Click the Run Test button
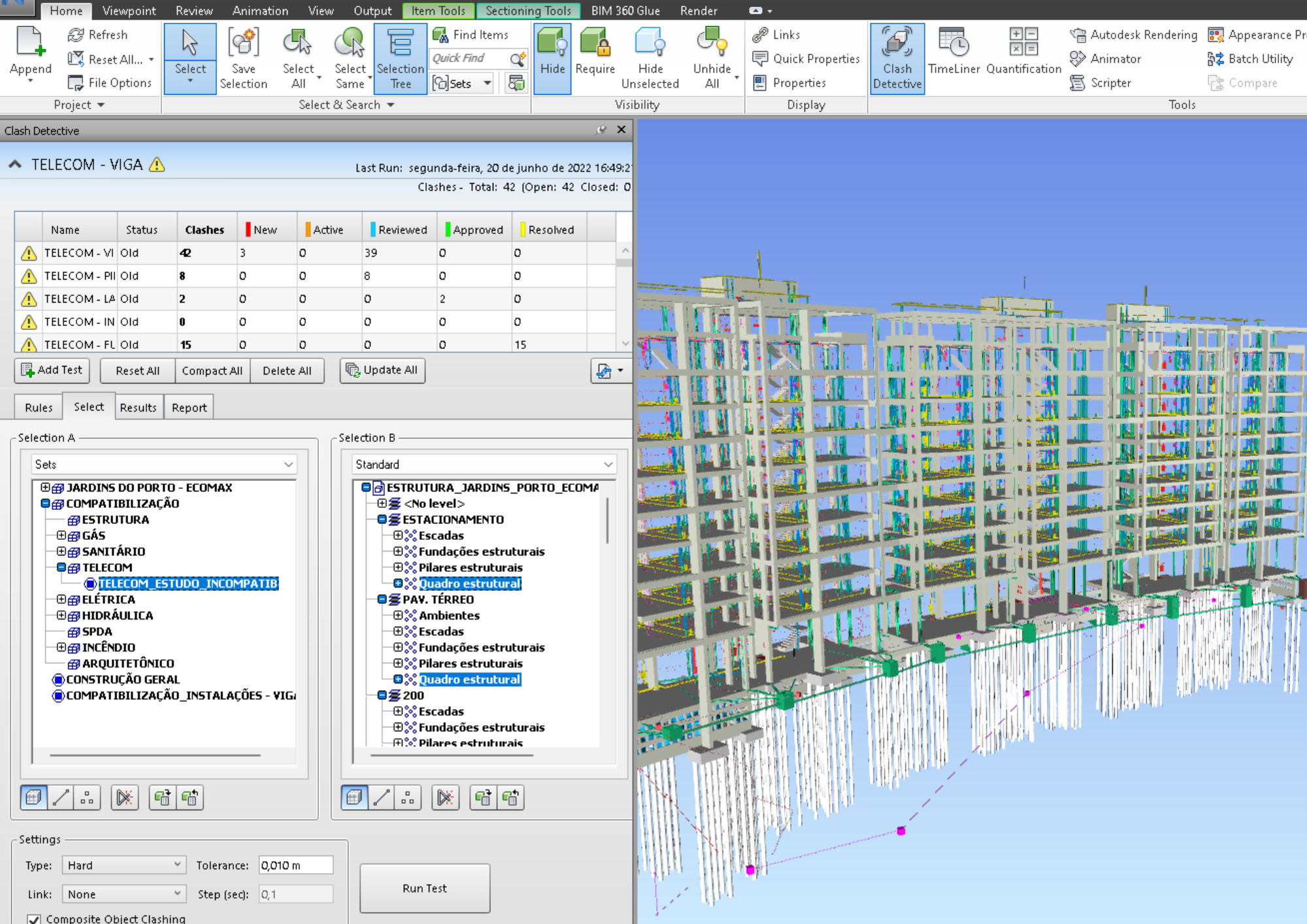This screenshot has height=924, width=1307. [x=425, y=888]
